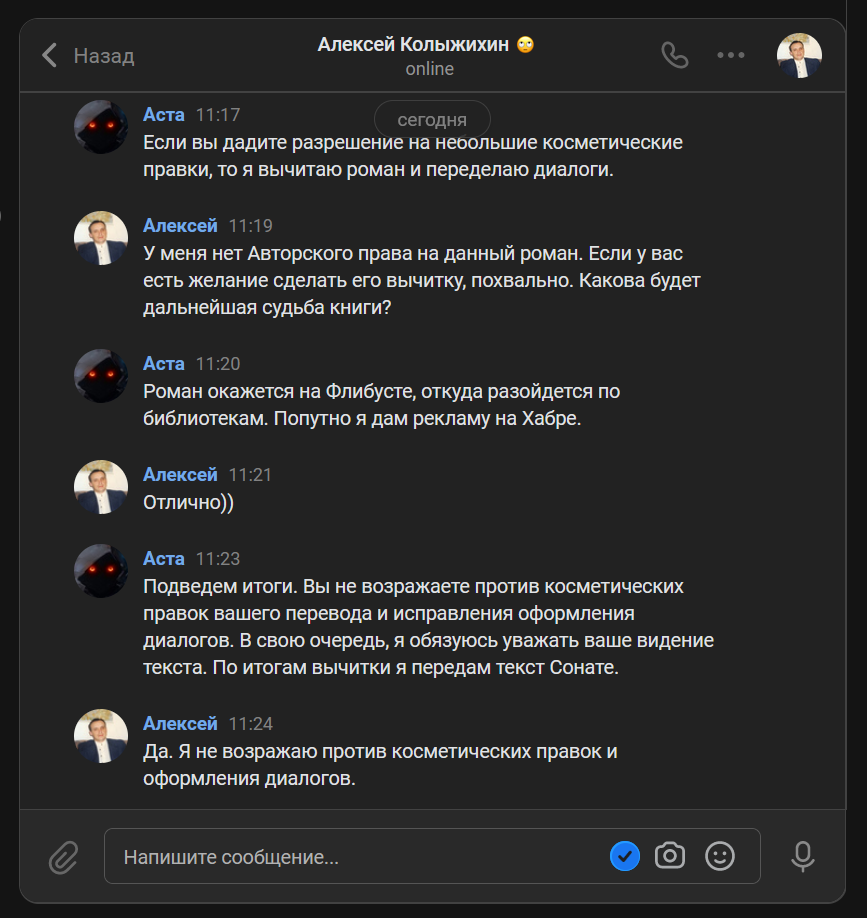Record a voice message with the microphone
867x918 pixels.
pos(802,856)
